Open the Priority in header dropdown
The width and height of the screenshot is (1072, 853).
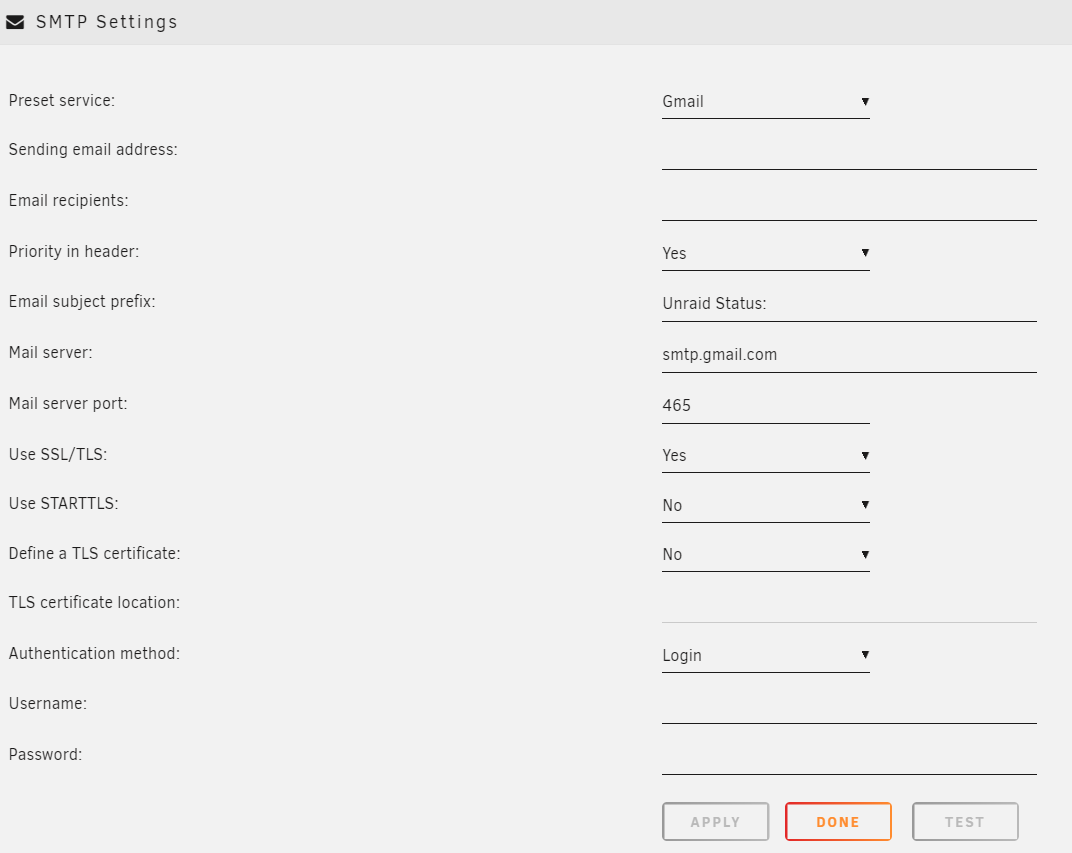point(766,254)
